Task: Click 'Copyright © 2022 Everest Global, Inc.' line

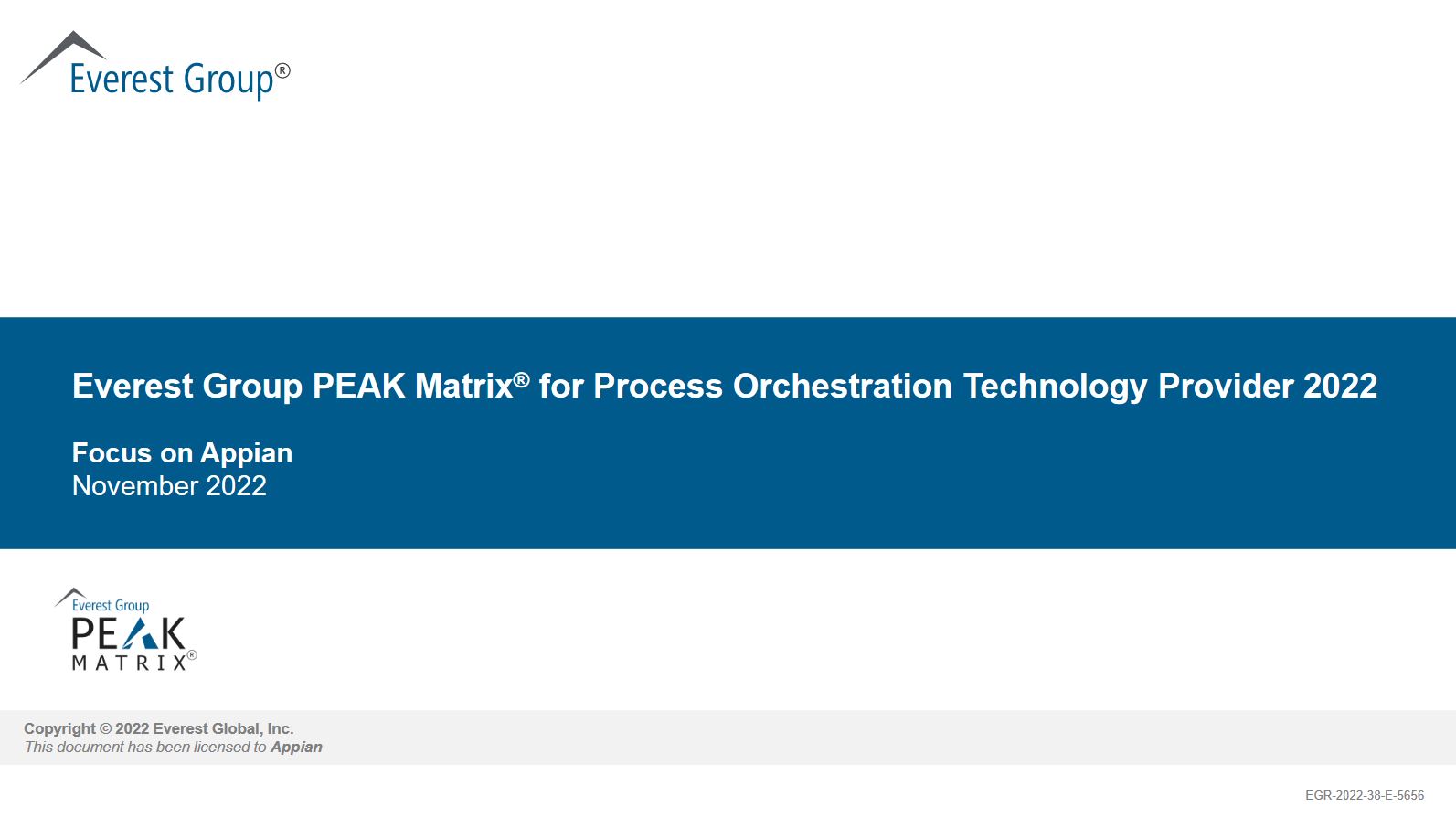Action: click(x=159, y=728)
